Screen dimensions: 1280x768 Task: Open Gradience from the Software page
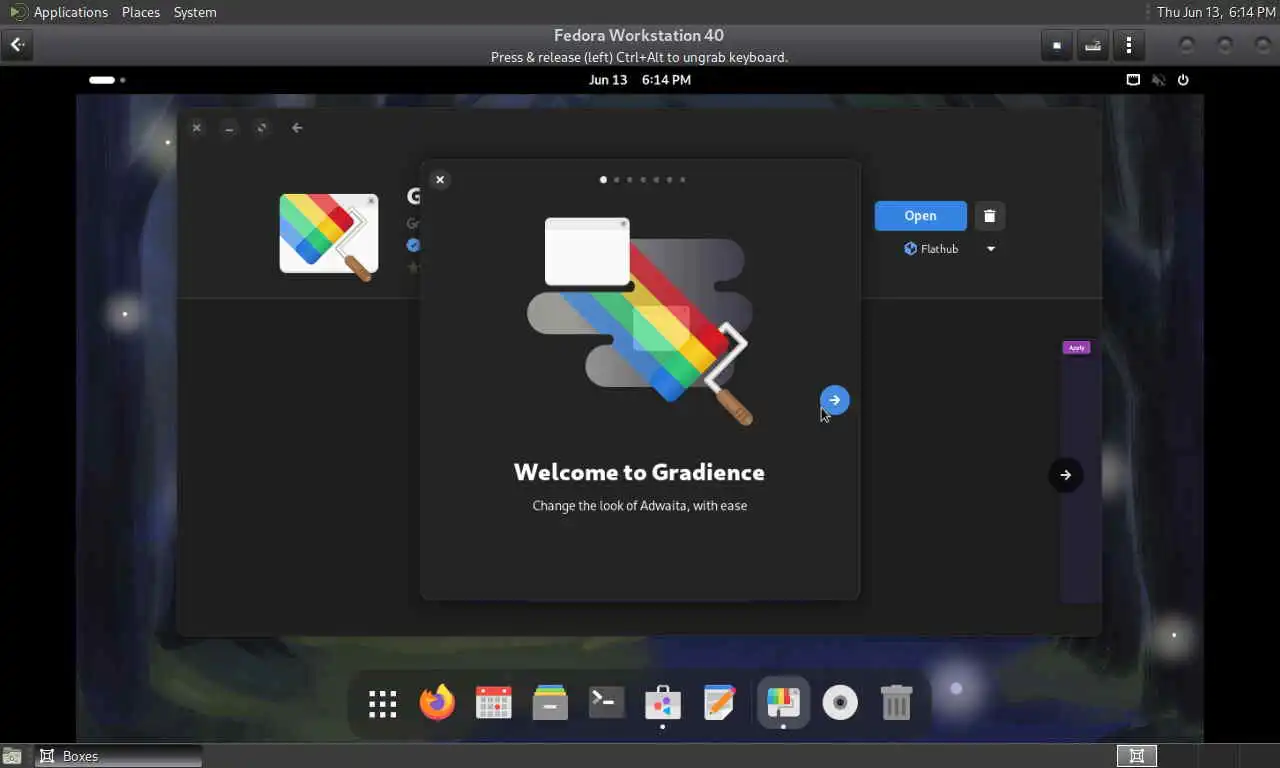pyautogui.click(x=920, y=216)
